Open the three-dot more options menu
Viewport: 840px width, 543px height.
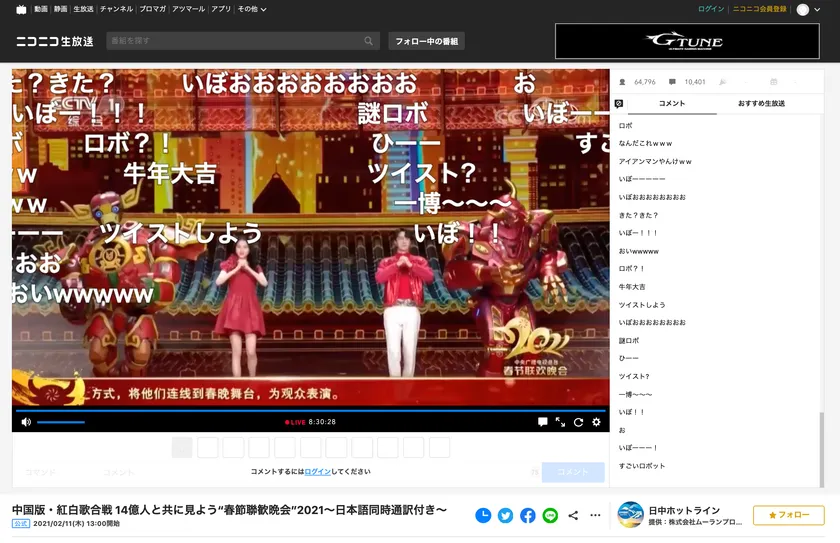pyautogui.click(x=596, y=516)
